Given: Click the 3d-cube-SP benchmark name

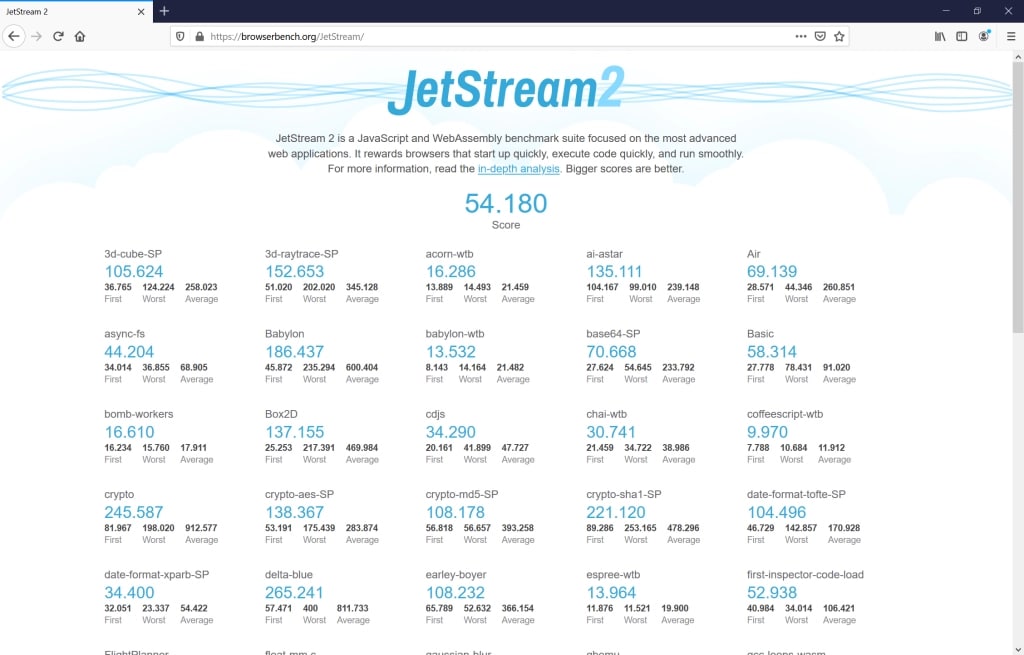Looking at the screenshot, I should tap(133, 254).
